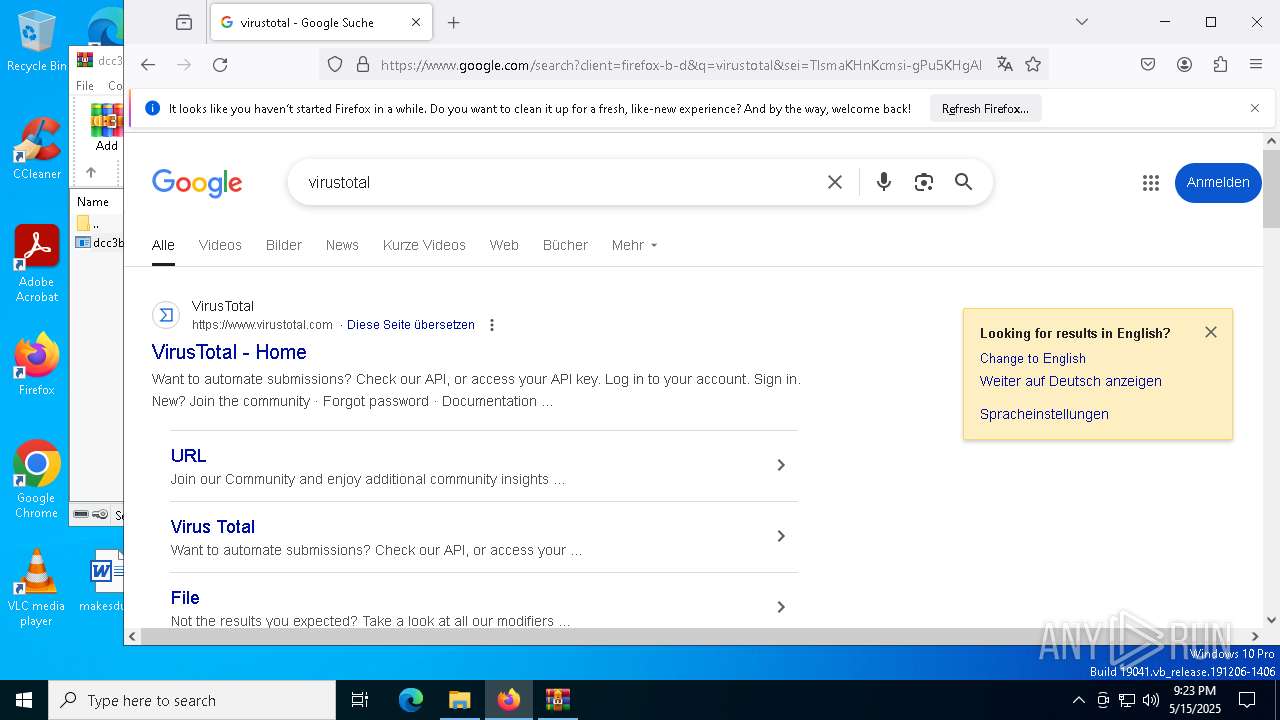Viewport: 1280px width, 720px height.
Task: Submit search with magnifier icon
Action: coord(963,182)
